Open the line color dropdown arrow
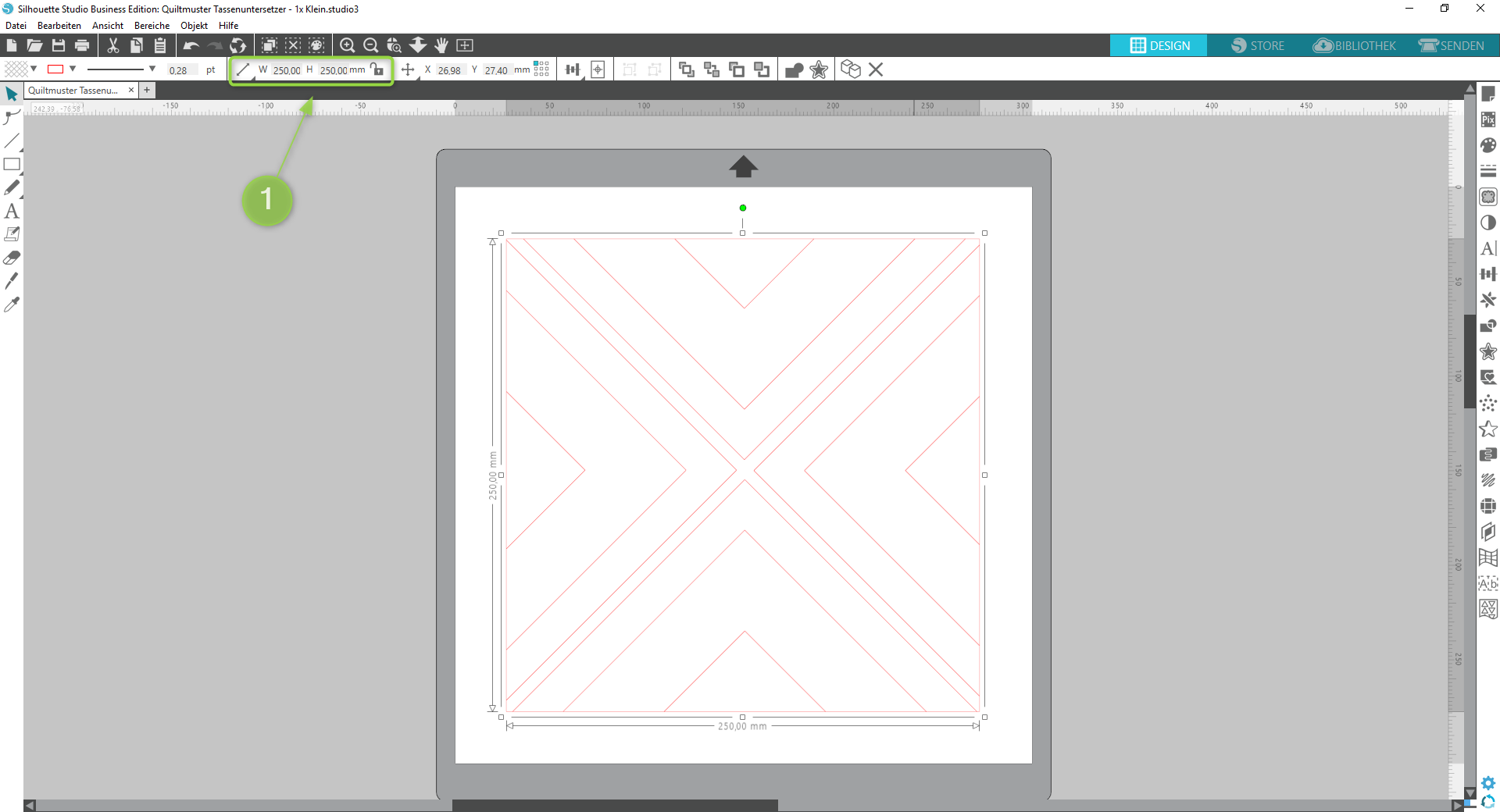The width and height of the screenshot is (1500, 812). [73, 69]
